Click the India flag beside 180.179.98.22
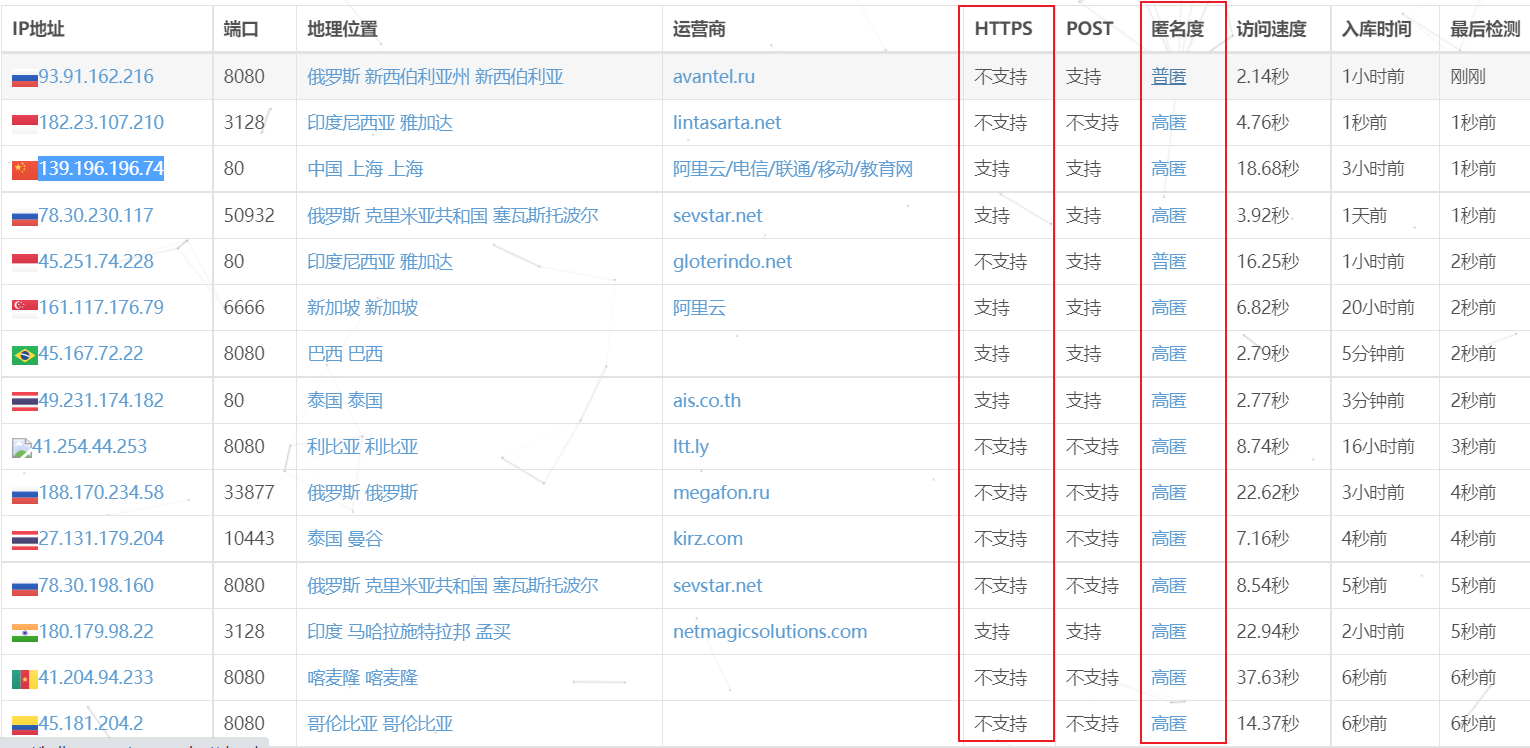 pos(25,632)
